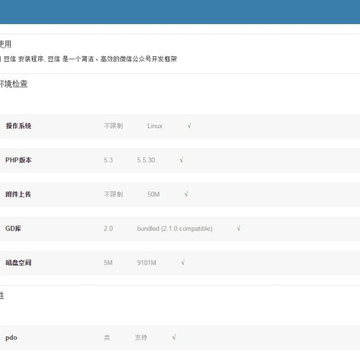
Task: Click the checkmark beside 5.5.30
Action: pos(181,160)
